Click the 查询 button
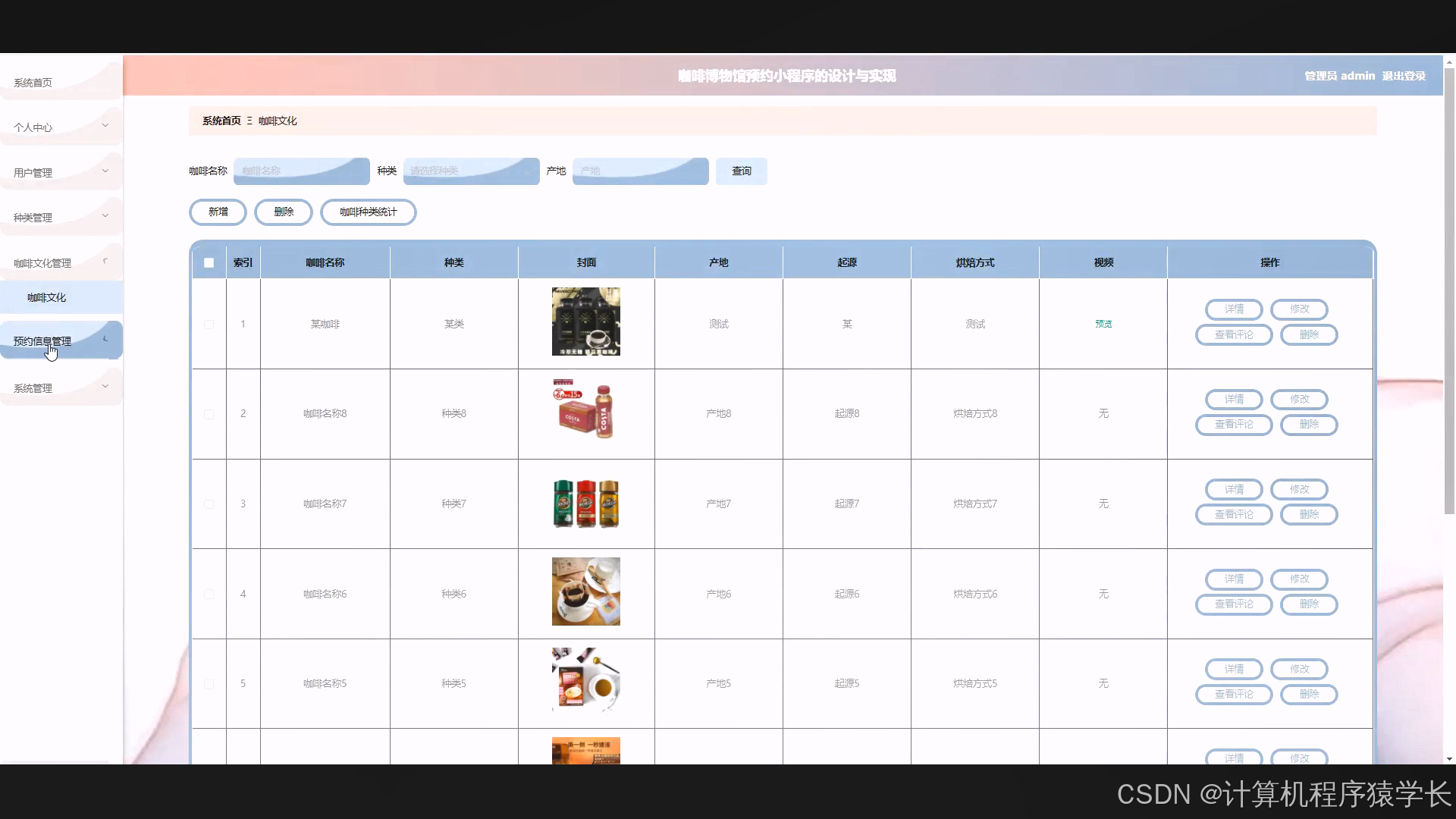This screenshot has height=819, width=1456. point(741,171)
